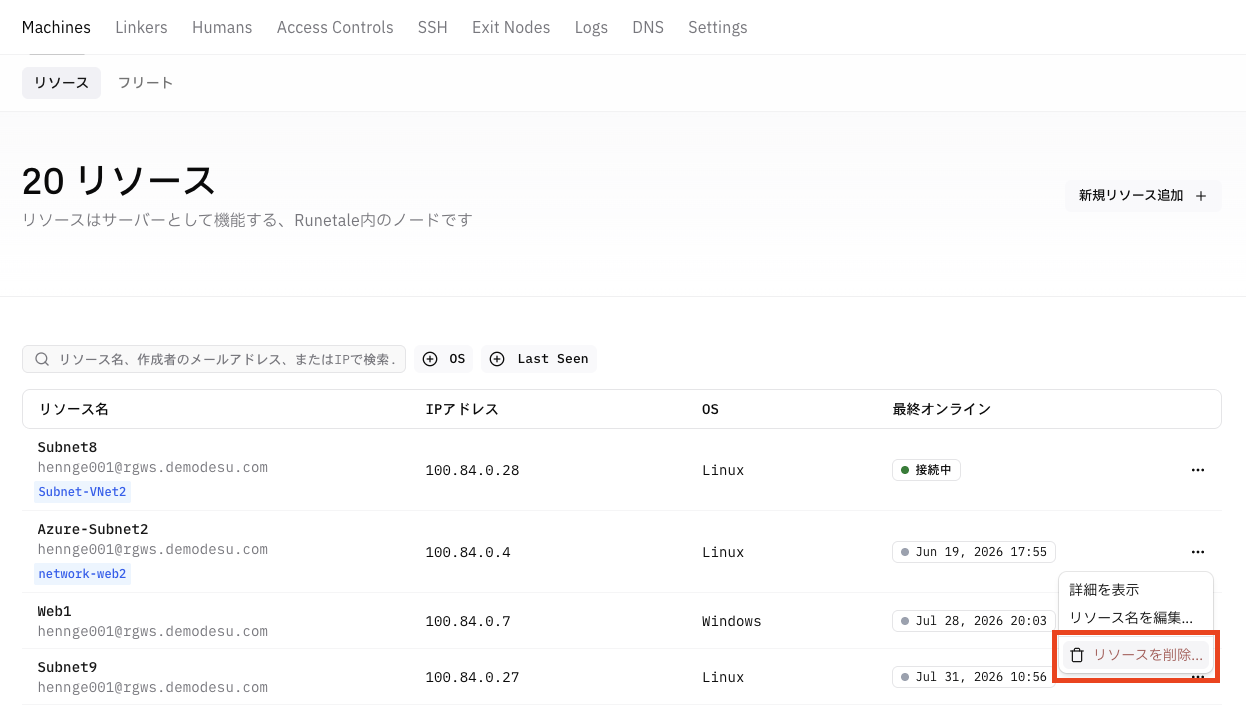Open the Humans tab
The image size is (1246, 715).
(222, 27)
